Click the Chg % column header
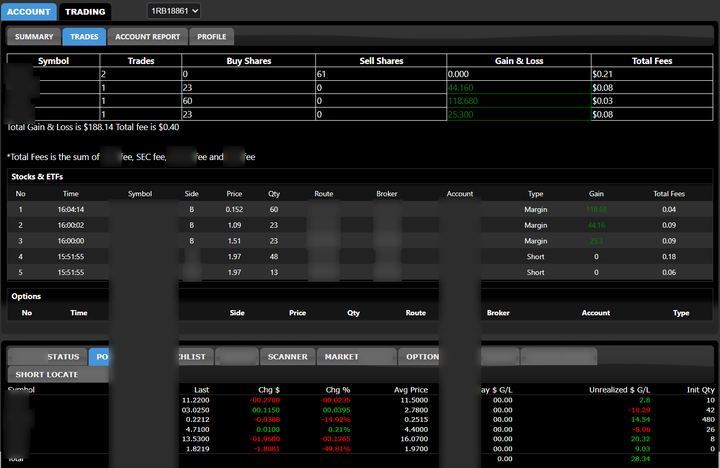 coord(338,389)
